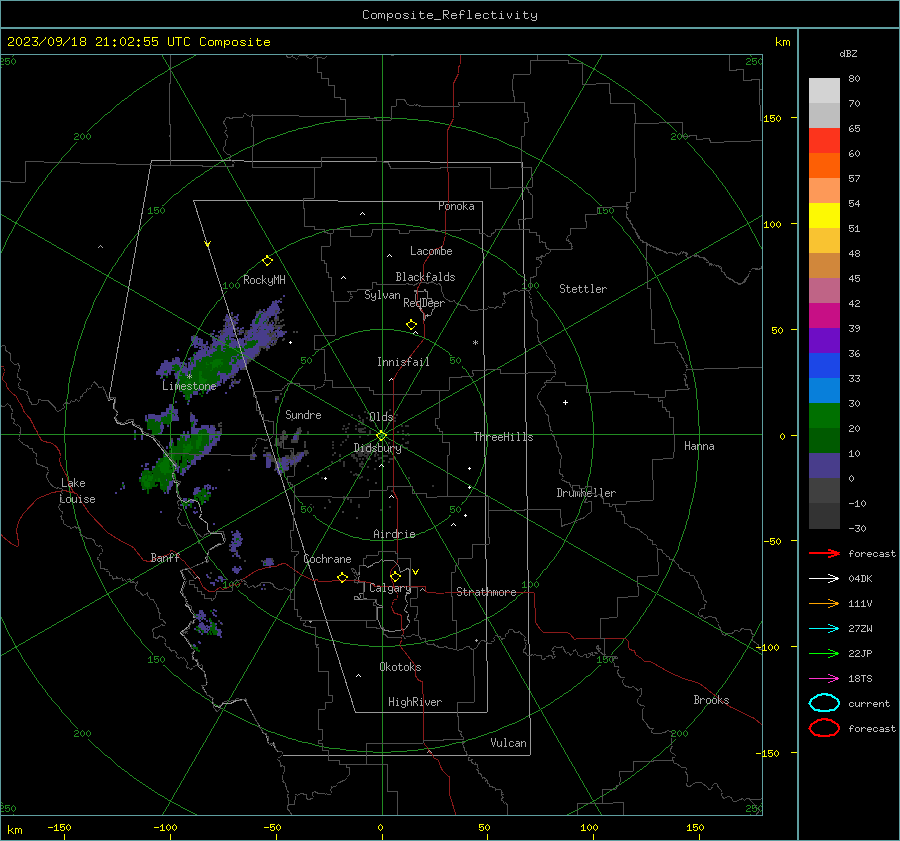This screenshot has width=900, height=841.
Task: Select the yellow diamond marker below RedDeer
Action: click(x=412, y=324)
